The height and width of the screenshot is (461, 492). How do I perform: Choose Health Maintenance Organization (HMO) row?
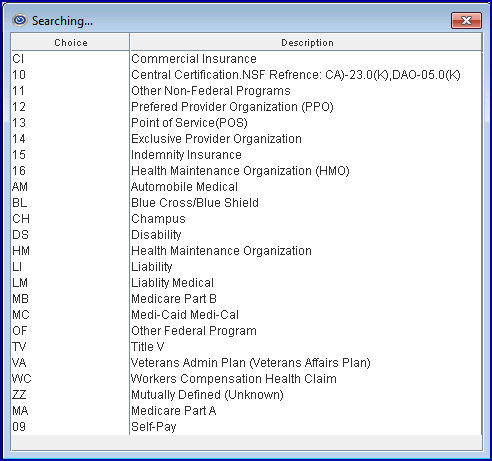coord(247,171)
